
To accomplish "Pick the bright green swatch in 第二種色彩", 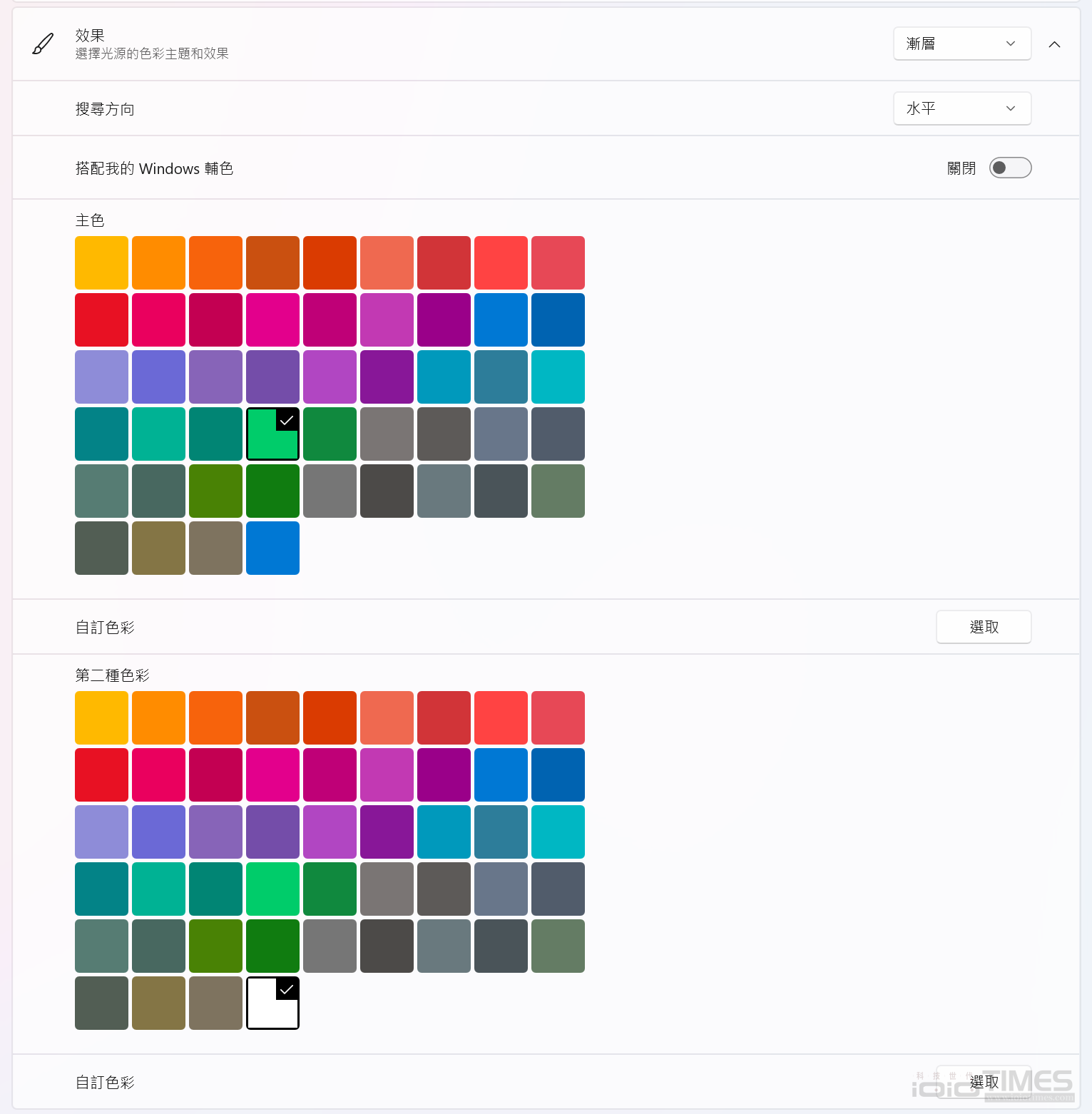I will point(272,889).
